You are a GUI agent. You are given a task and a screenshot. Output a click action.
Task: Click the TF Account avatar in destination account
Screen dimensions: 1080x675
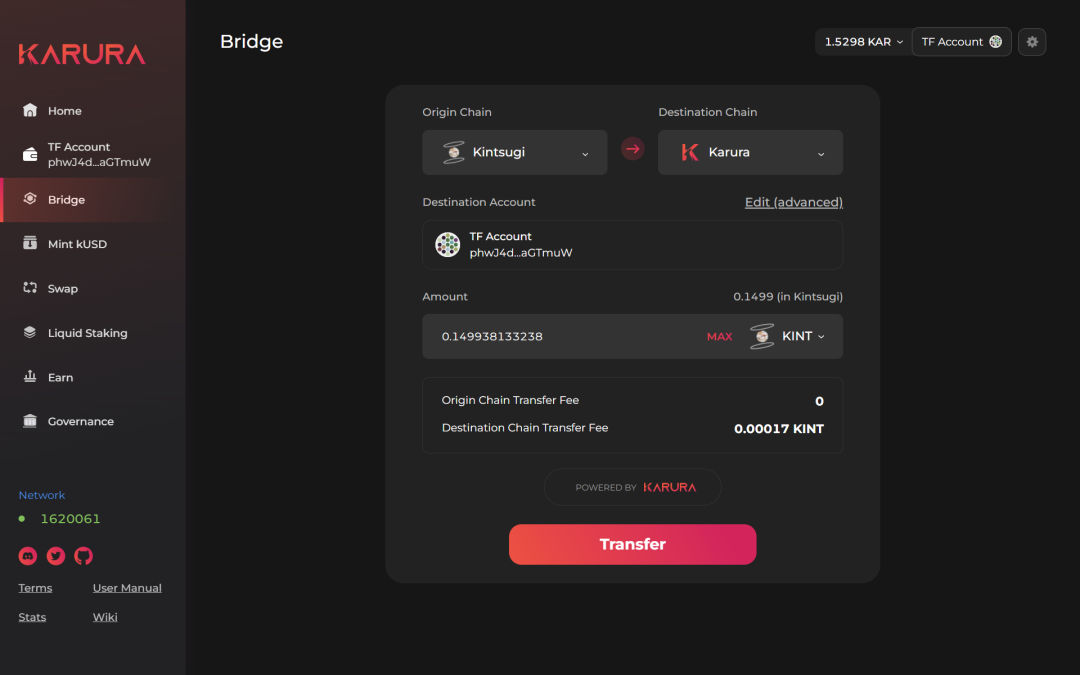click(447, 245)
